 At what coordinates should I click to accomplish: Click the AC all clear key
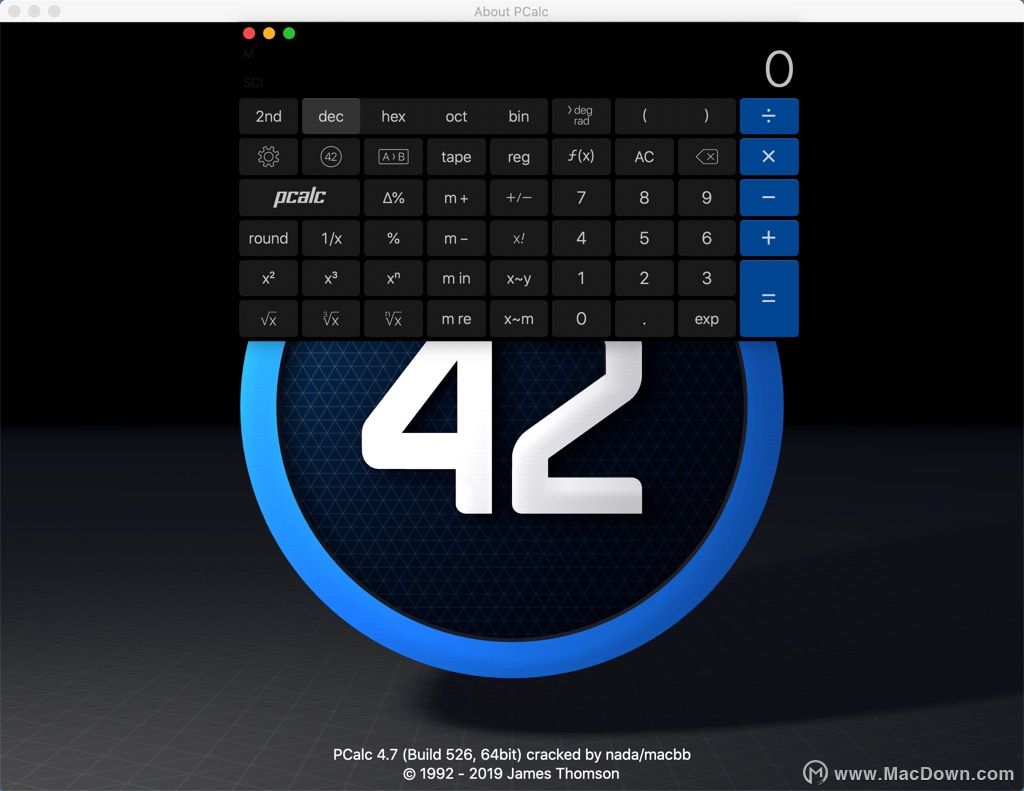click(x=644, y=157)
